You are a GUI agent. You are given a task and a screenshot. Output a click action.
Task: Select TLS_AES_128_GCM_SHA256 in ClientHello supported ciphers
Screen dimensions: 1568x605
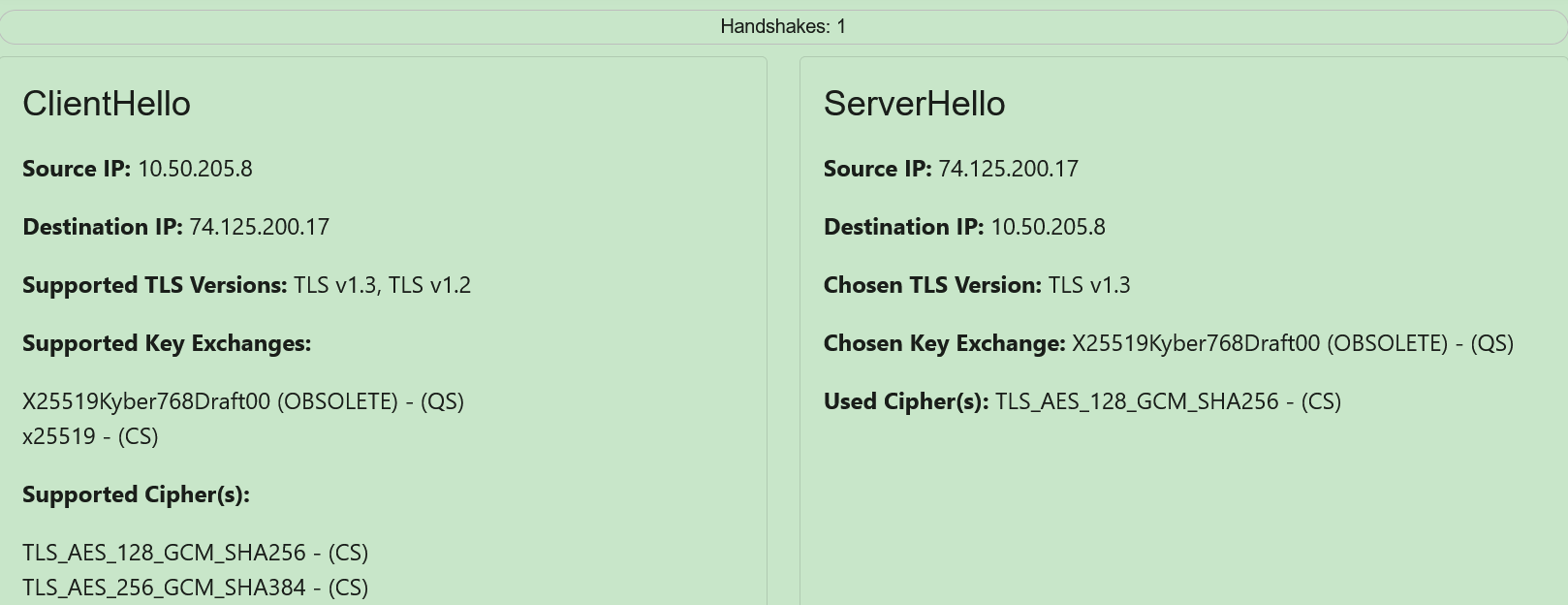(x=195, y=553)
